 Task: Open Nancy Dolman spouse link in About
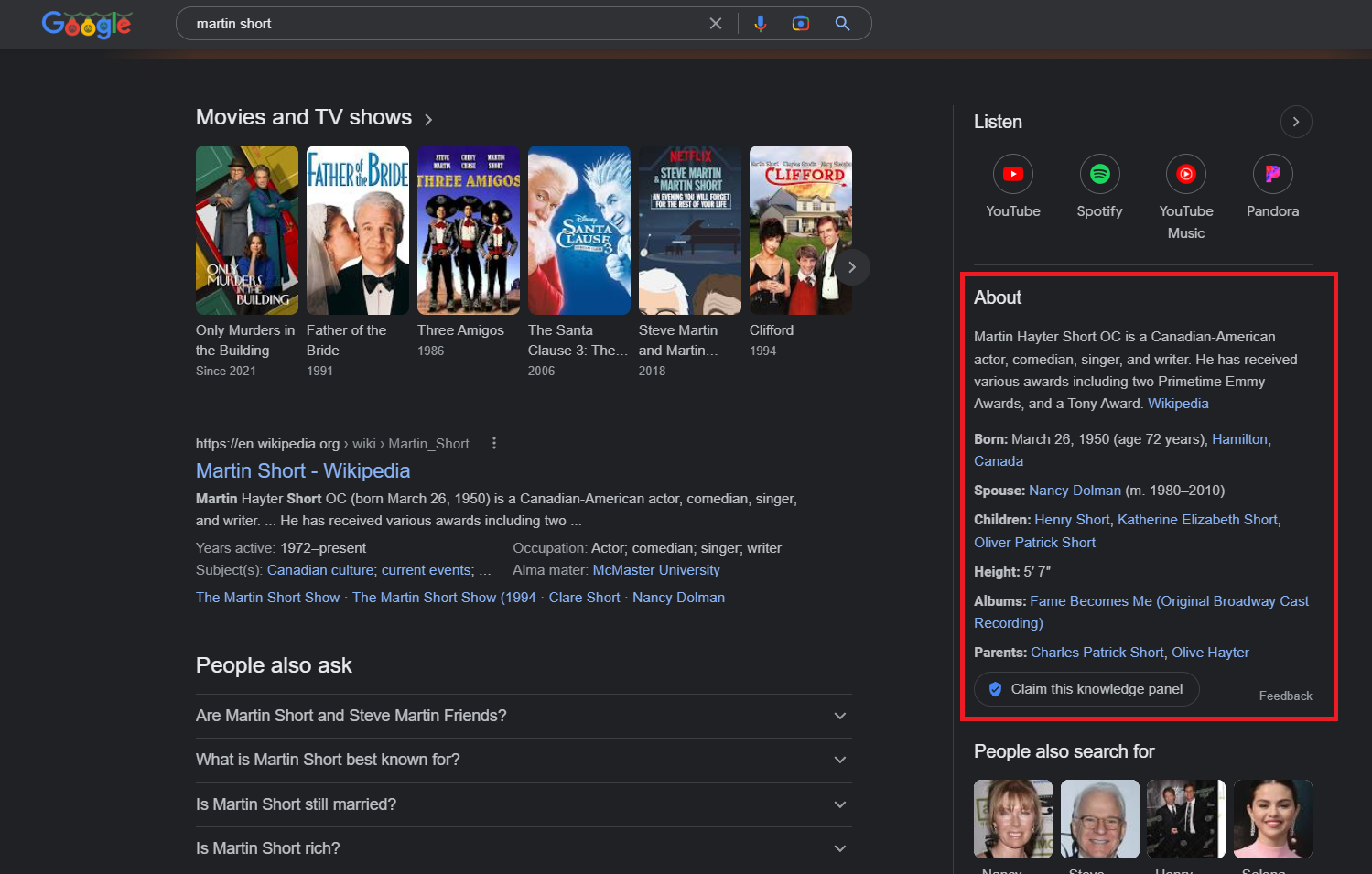click(x=1075, y=491)
